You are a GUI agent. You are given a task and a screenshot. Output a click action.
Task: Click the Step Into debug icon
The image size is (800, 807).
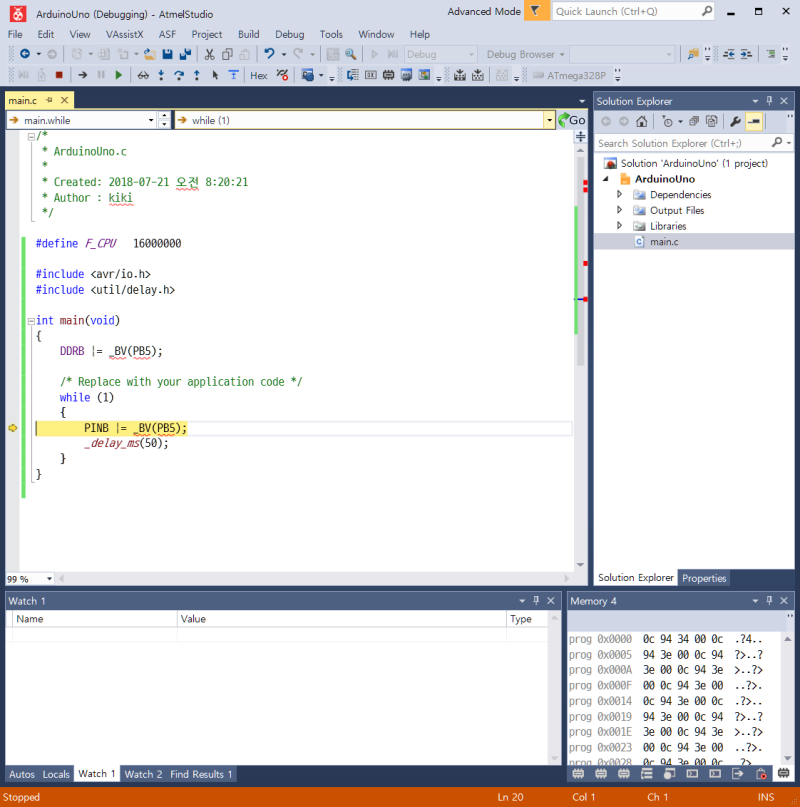click(161, 75)
